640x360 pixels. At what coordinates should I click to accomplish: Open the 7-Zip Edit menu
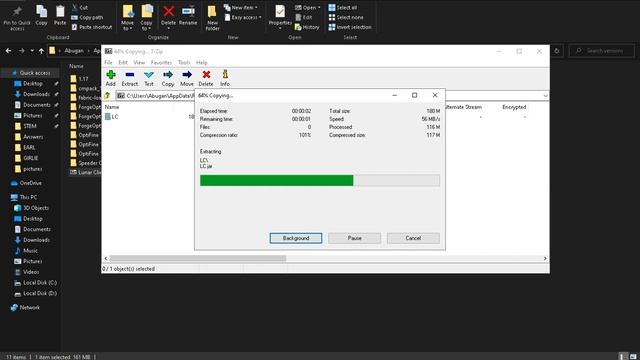[x=123, y=62]
